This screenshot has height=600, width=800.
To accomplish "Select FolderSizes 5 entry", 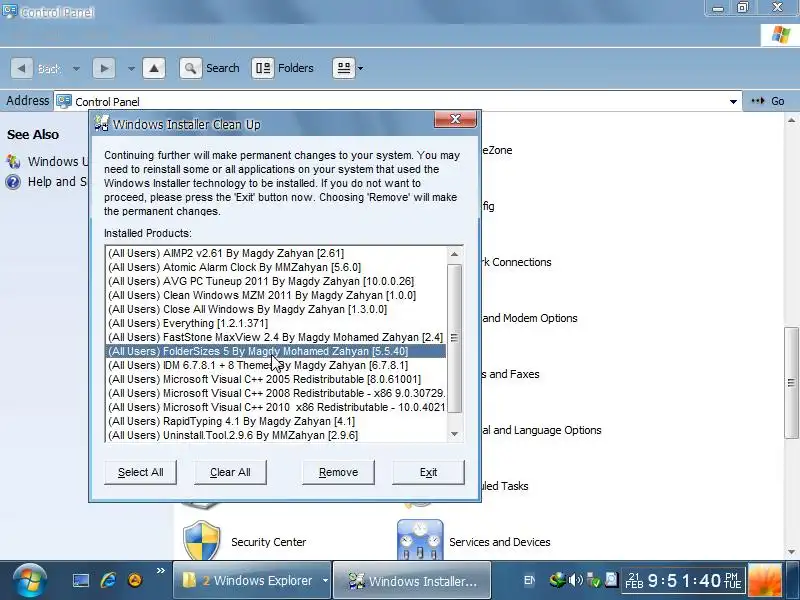I will tap(276, 352).
